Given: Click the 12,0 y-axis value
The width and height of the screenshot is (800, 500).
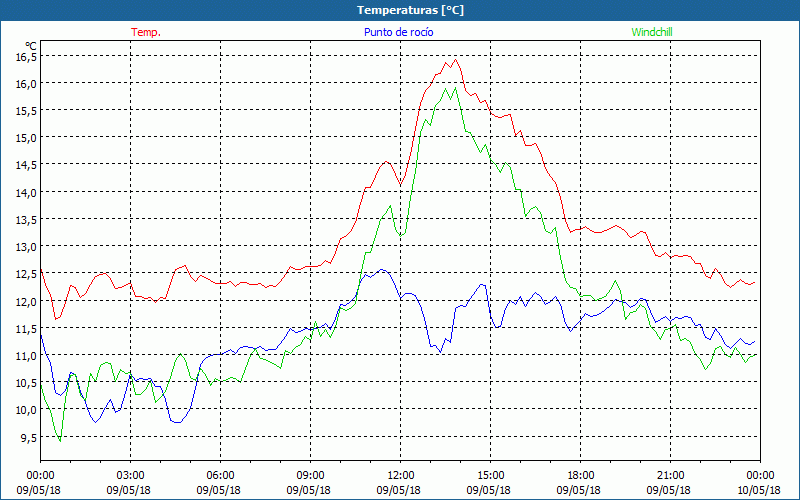Looking at the screenshot, I should (x=26, y=301).
